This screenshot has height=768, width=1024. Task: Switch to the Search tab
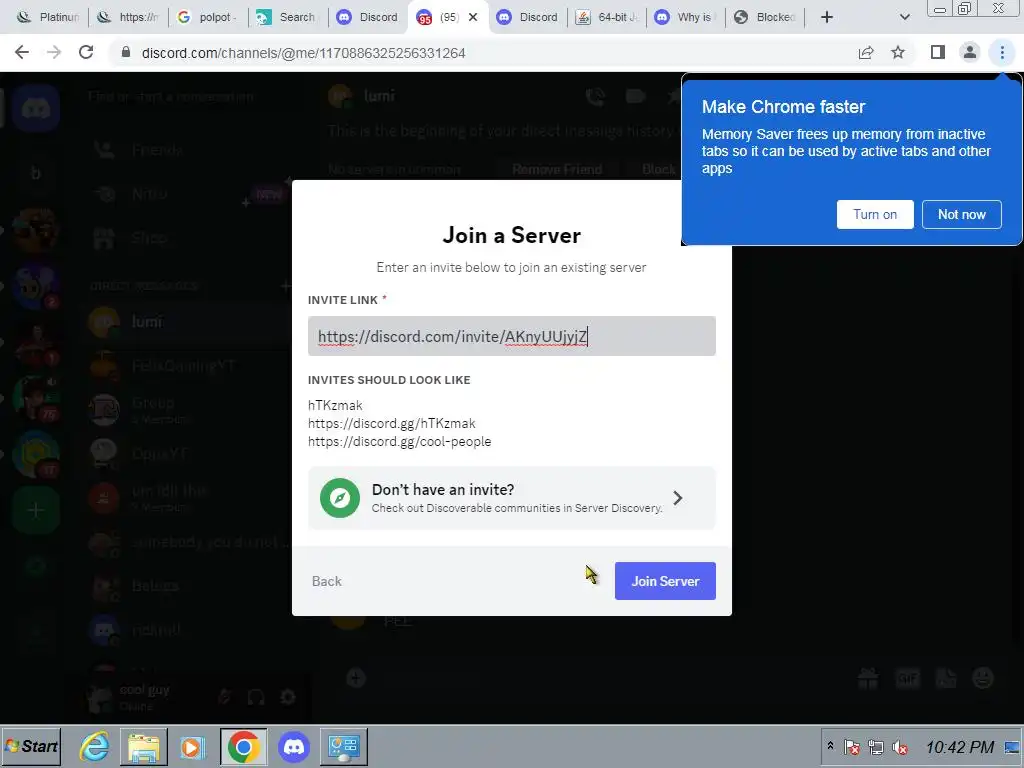click(x=287, y=17)
